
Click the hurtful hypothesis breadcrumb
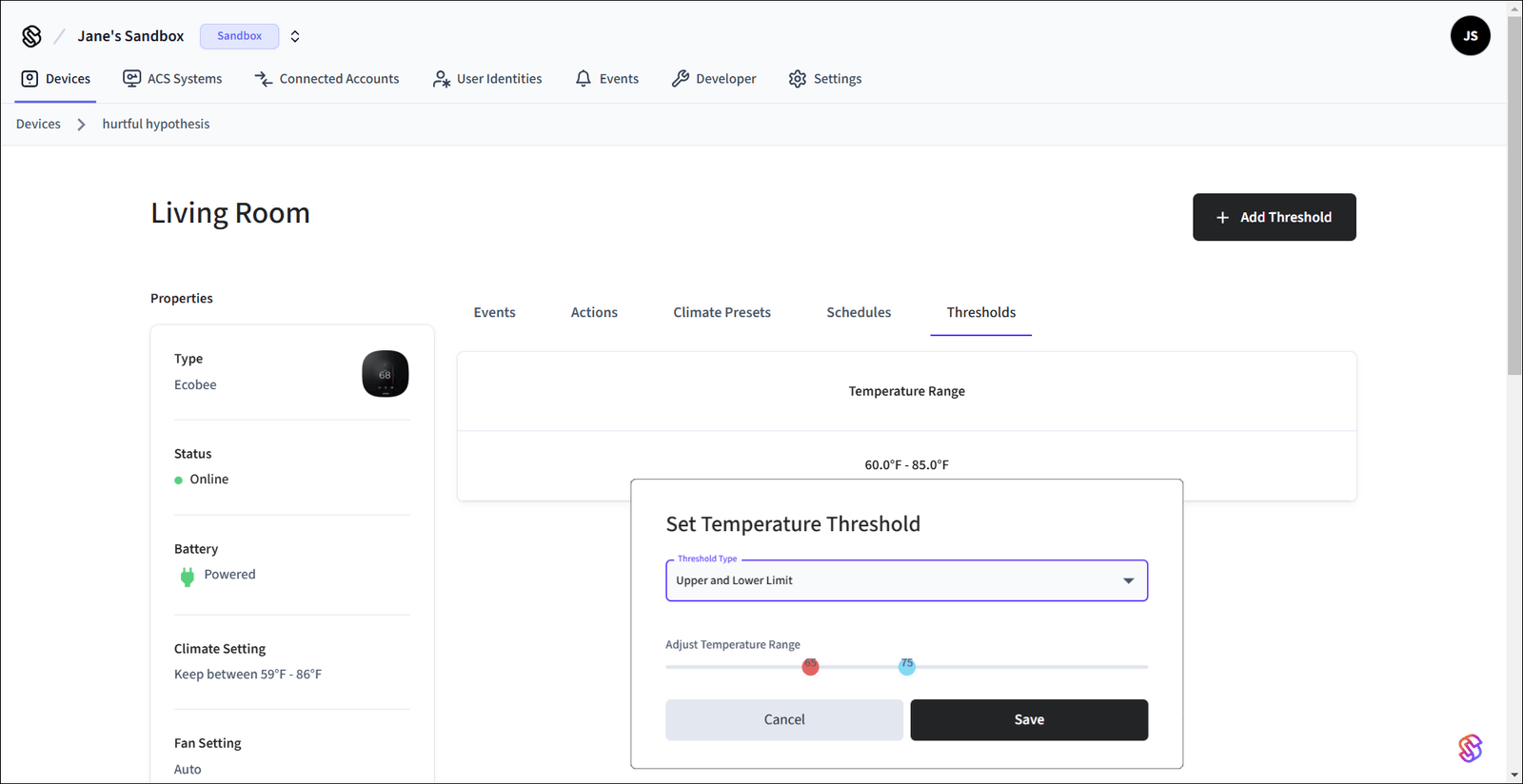point(156,124)
